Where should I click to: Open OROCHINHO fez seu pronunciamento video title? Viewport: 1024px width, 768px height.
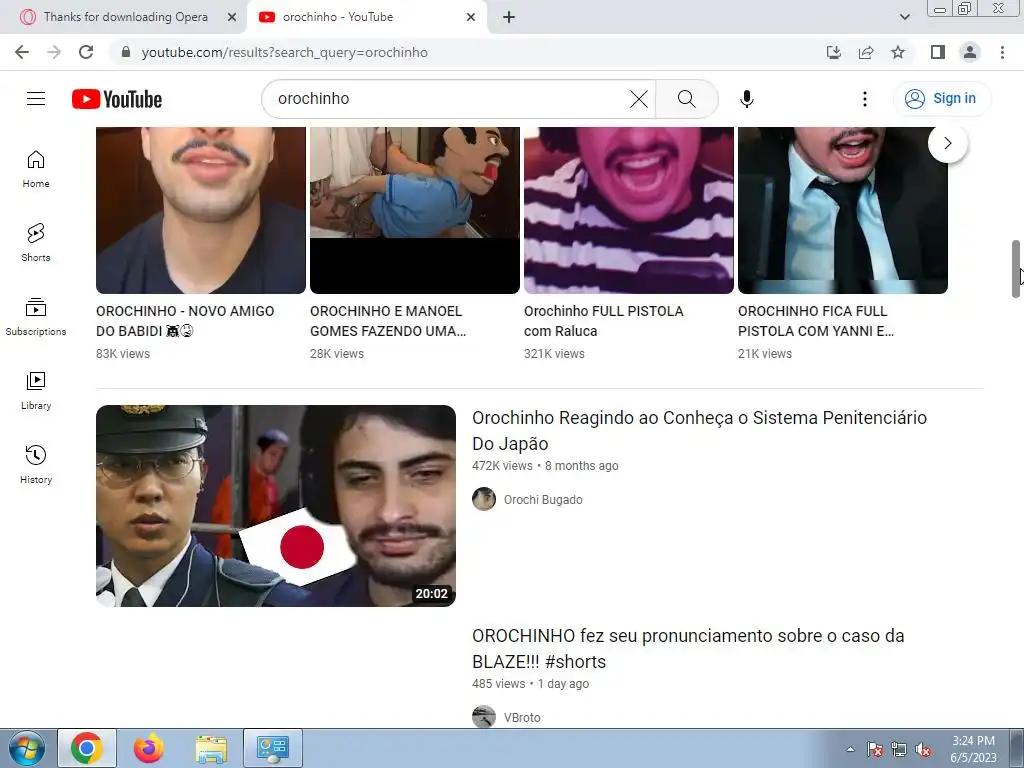click(x=688, y=648)
